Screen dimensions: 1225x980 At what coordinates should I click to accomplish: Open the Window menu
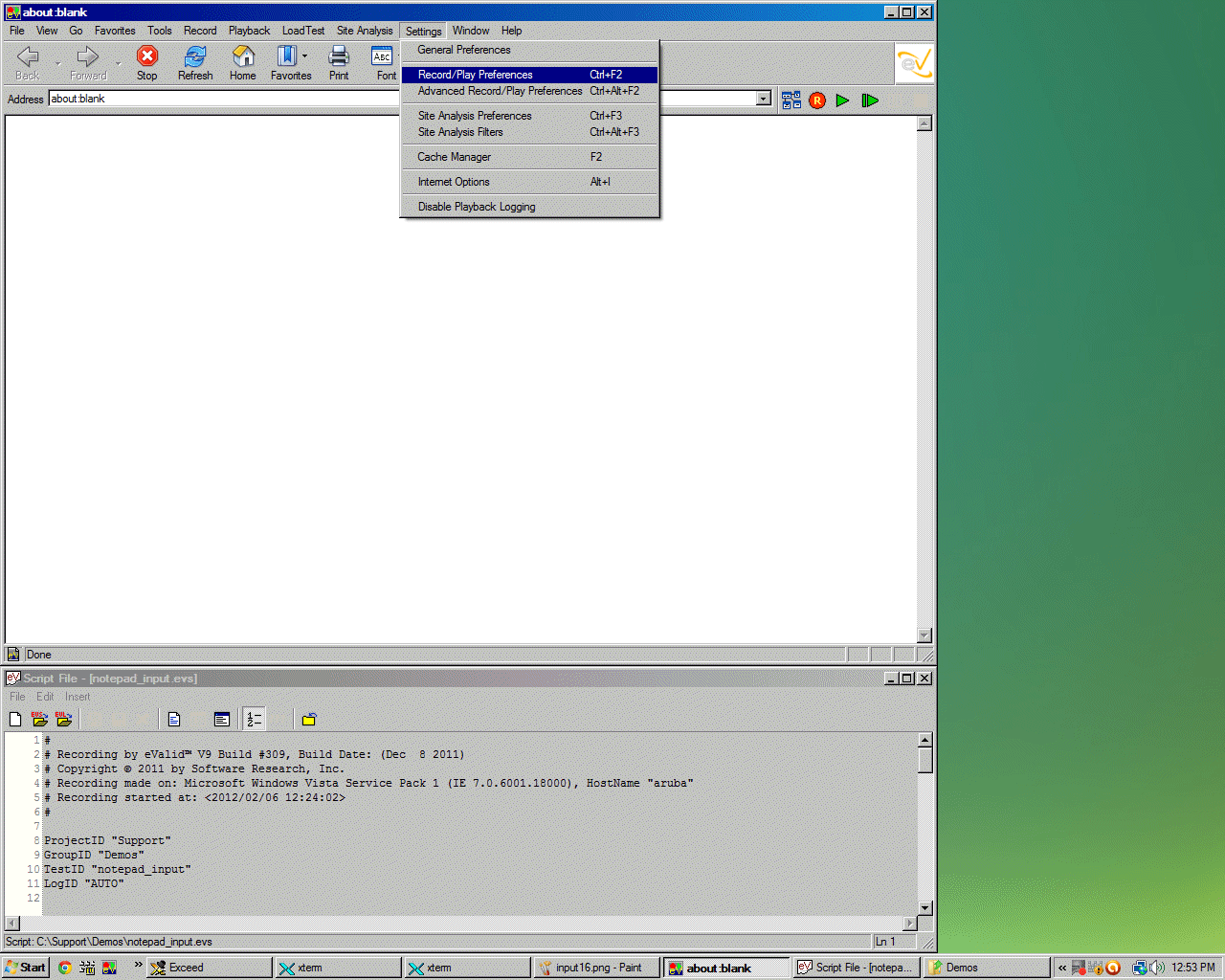[x=471, y=31]
